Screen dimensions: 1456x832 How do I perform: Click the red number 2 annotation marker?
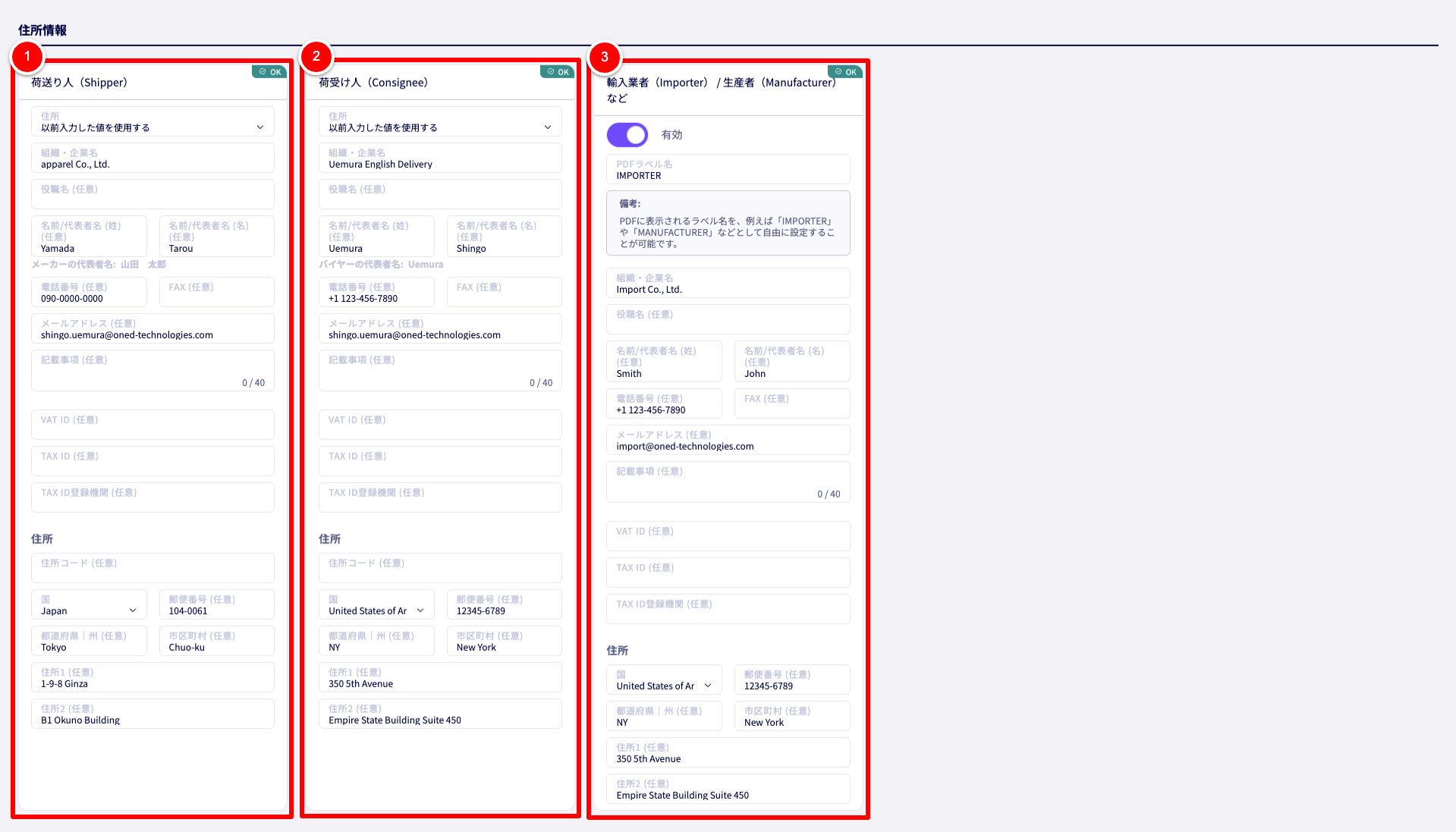(x=316, y=56)
